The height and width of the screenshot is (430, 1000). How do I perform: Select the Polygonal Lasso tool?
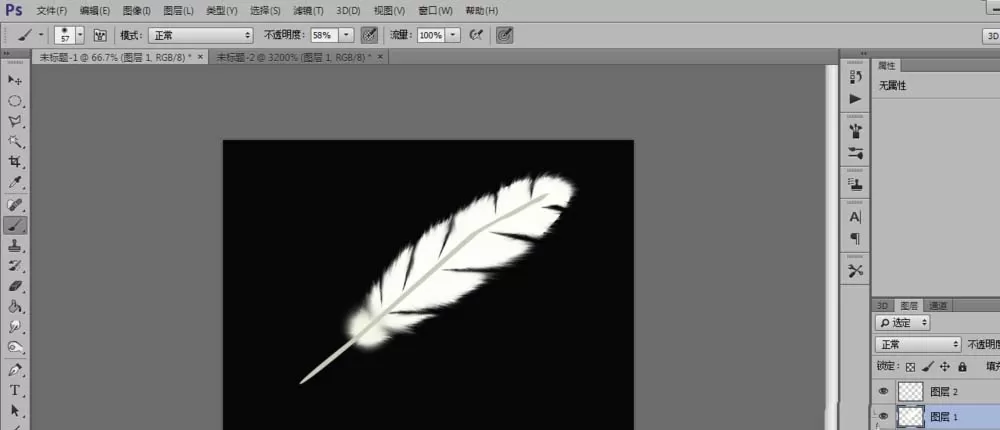click(x=15, y=121)
